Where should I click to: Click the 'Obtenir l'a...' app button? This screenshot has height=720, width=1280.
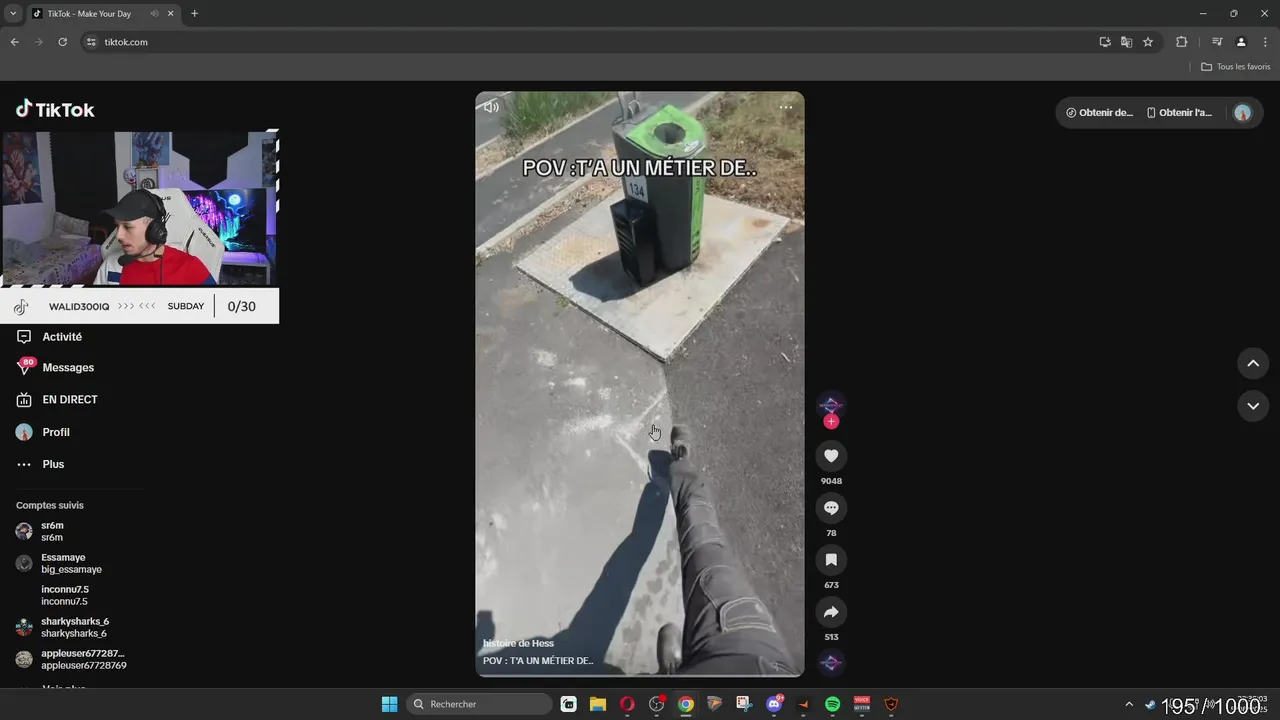(x=1179, y=113)
